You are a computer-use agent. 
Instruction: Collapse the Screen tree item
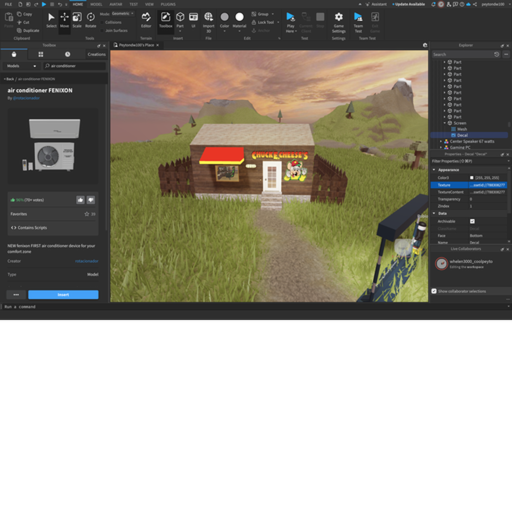445,123
